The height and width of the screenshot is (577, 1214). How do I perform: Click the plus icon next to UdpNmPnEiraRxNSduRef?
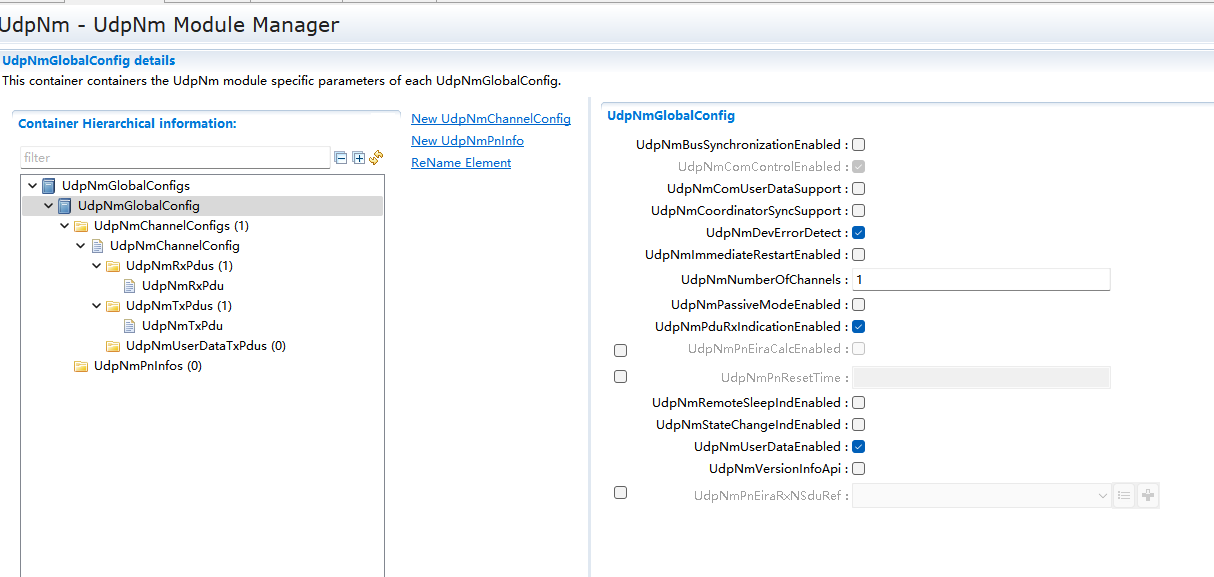(x=1148, y=495)
